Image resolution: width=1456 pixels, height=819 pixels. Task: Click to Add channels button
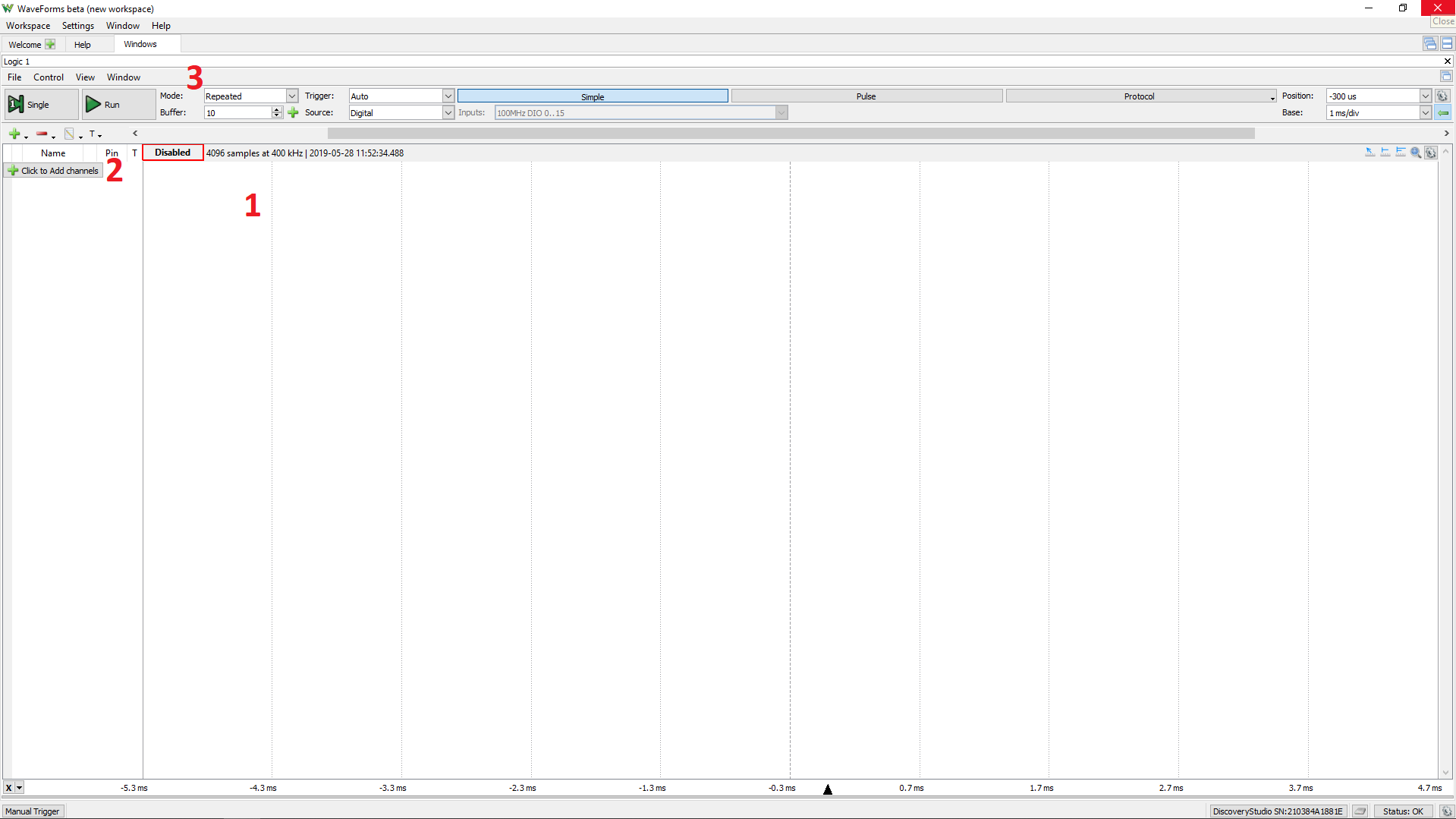[x=54, y=171]
